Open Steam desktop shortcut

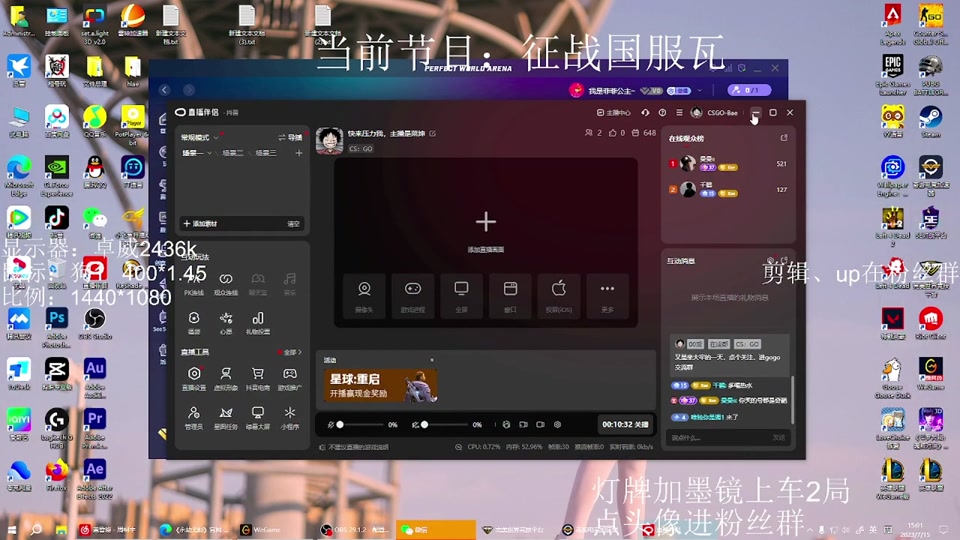coord(931,121)
